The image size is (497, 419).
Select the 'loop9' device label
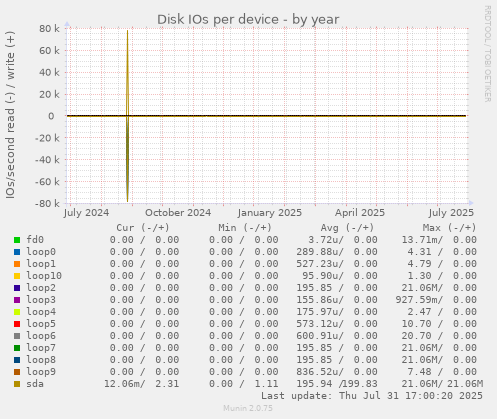[x=41, y=372]
